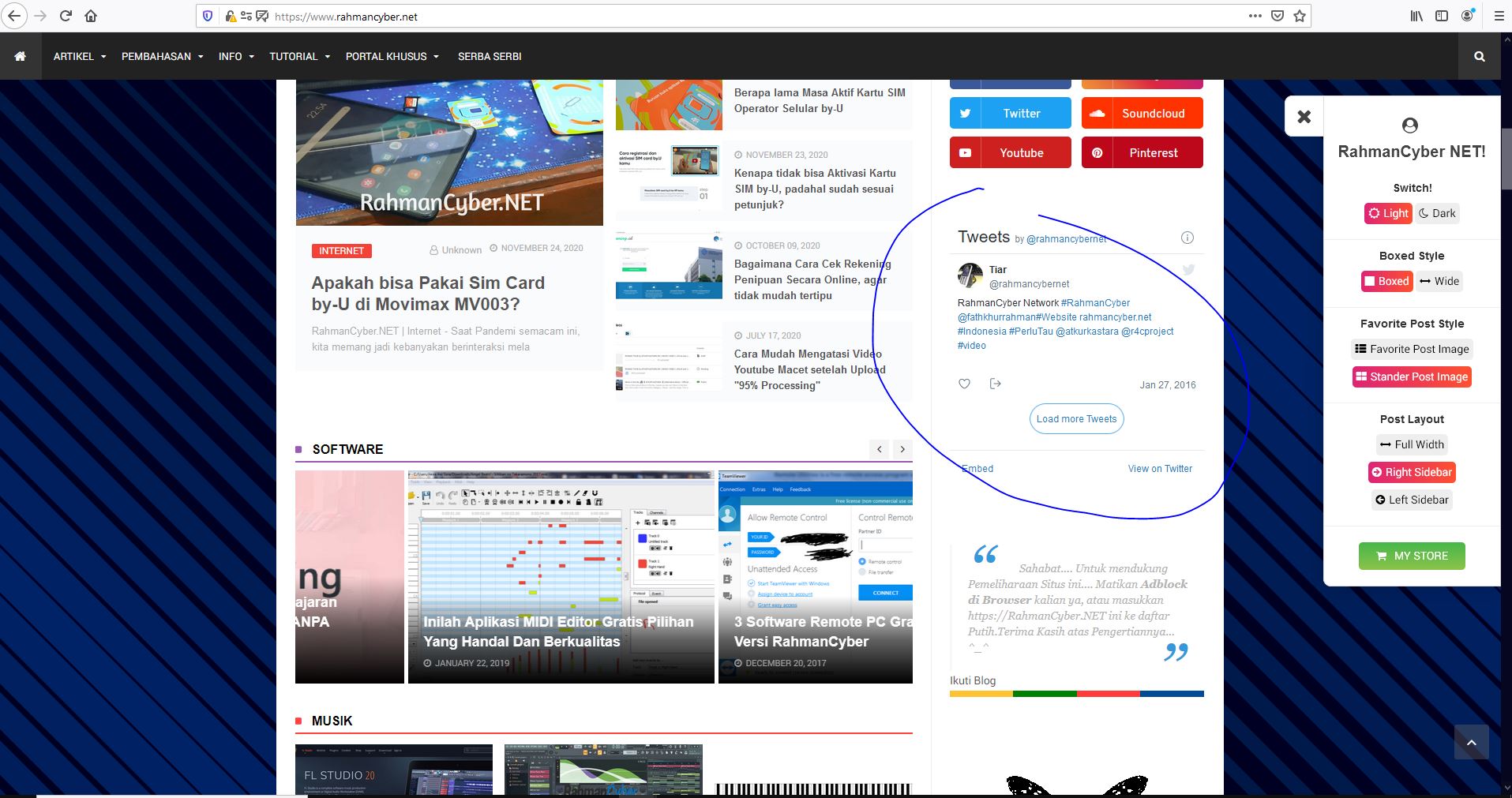Switch theme to Dark mode
This screenshot has width=1512, height=798.
[x=1437, y=213]
